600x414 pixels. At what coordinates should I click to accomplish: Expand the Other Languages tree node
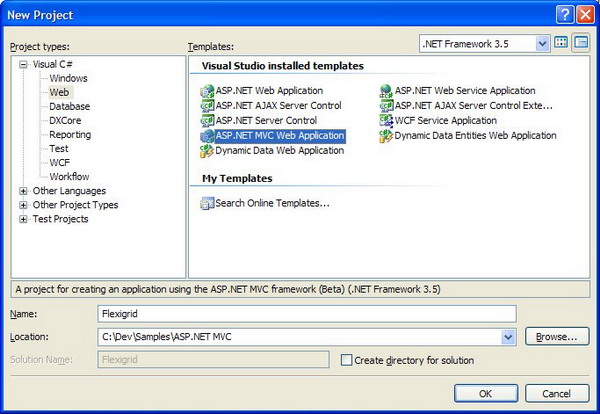pyautogui.click(x=23, y=191)
